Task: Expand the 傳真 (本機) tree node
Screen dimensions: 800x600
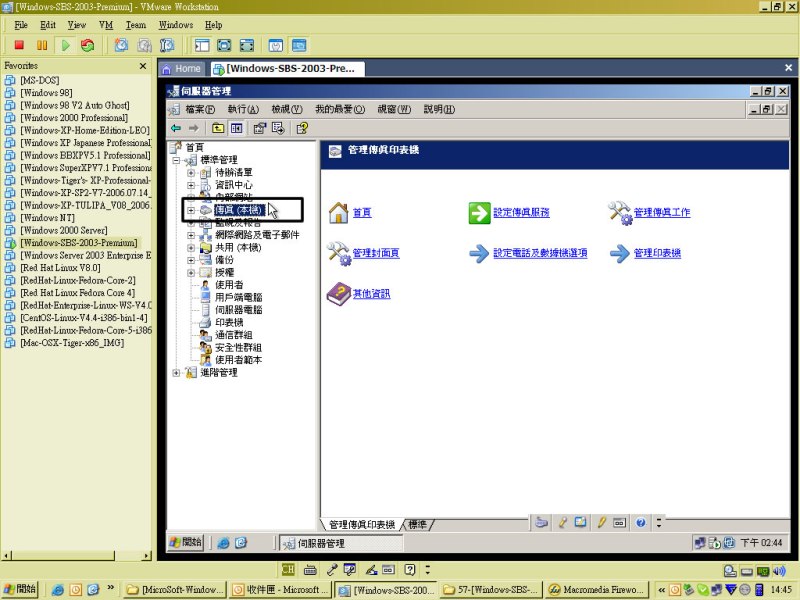Action: click(191, 210)
